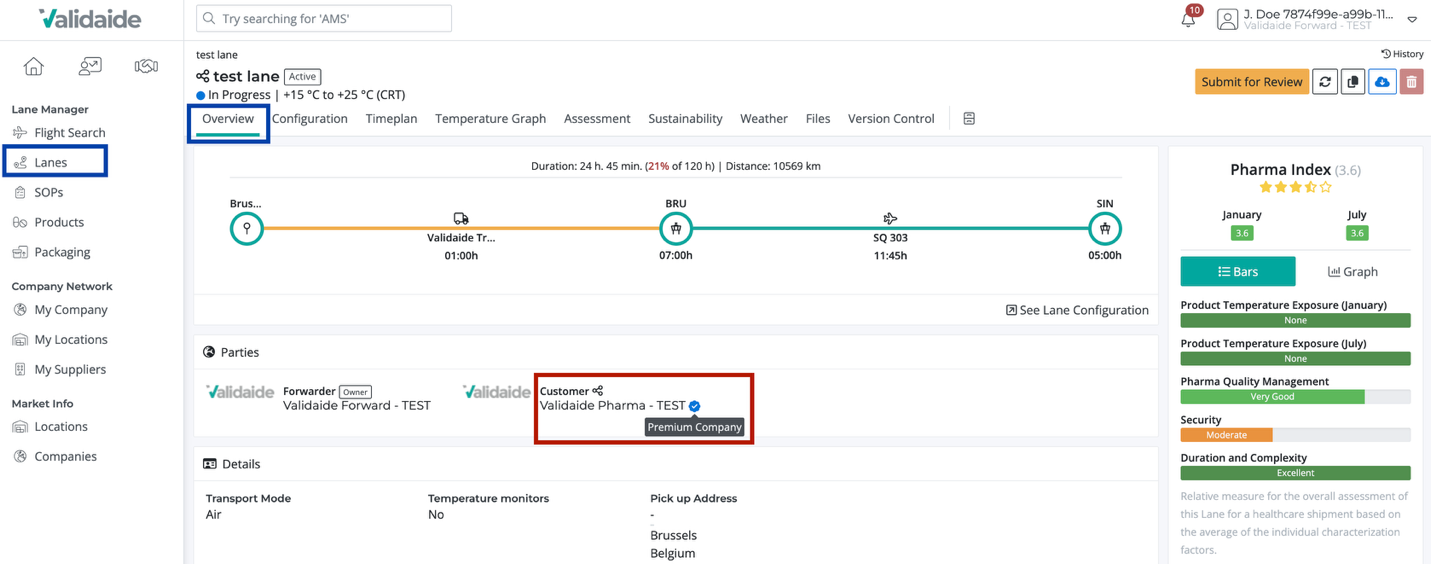Click the Active status badge
This screenshot has height=564, width=1431.
(x=302, y=76)
